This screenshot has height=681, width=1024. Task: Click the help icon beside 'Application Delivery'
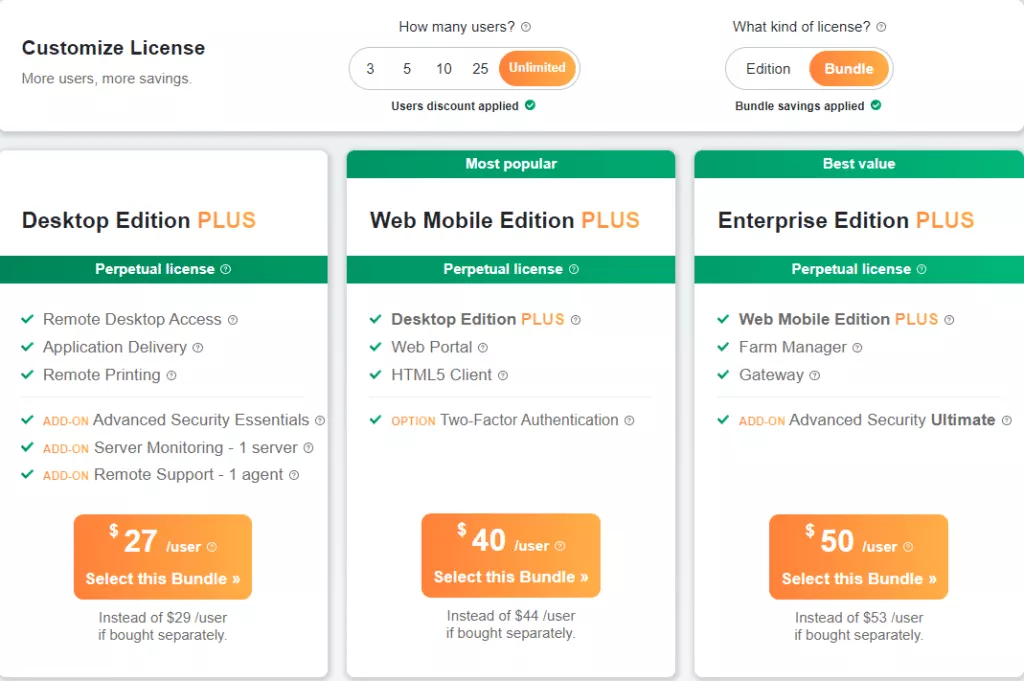(200, 347)
